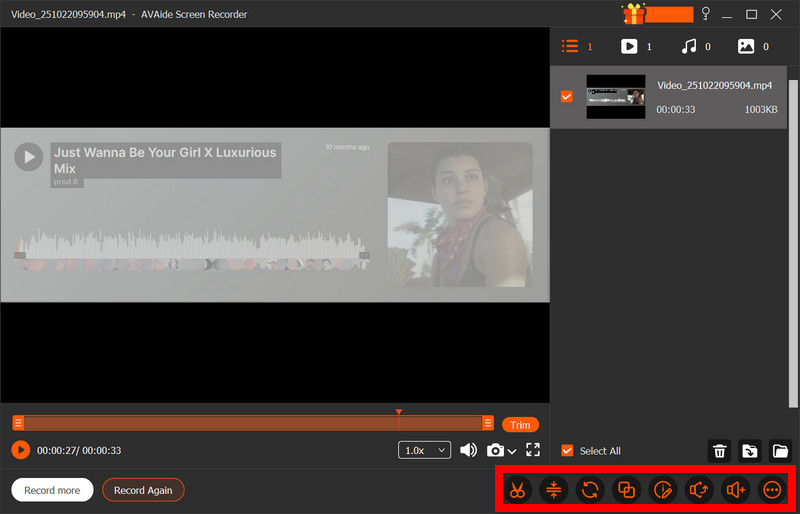
Task: Click the gray play button in preview
Action: point(29,157)
